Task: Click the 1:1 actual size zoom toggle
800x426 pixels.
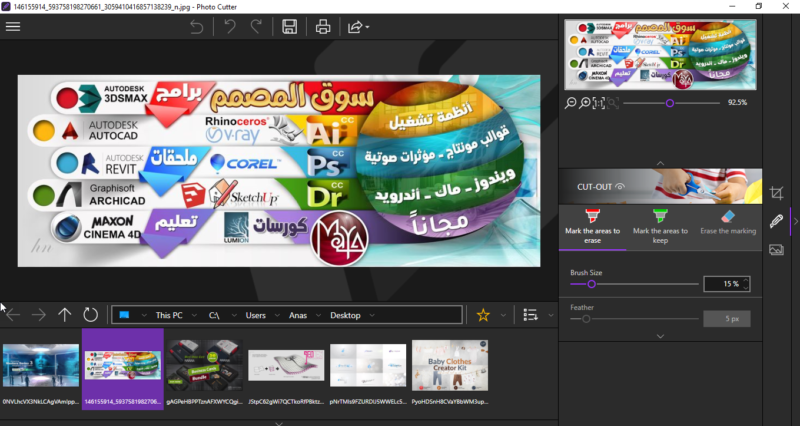Action: [x=599, y=103]
